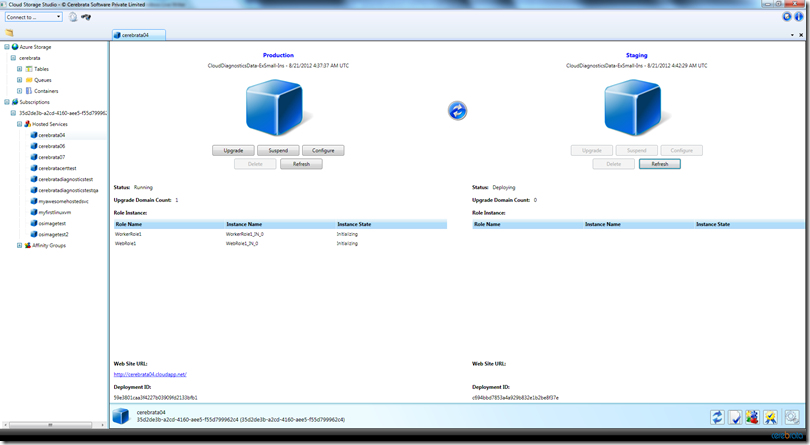Screen dimensions: 810x445
Task: Close the cerebrata04 tab with the X
Action: coord(801,35)
